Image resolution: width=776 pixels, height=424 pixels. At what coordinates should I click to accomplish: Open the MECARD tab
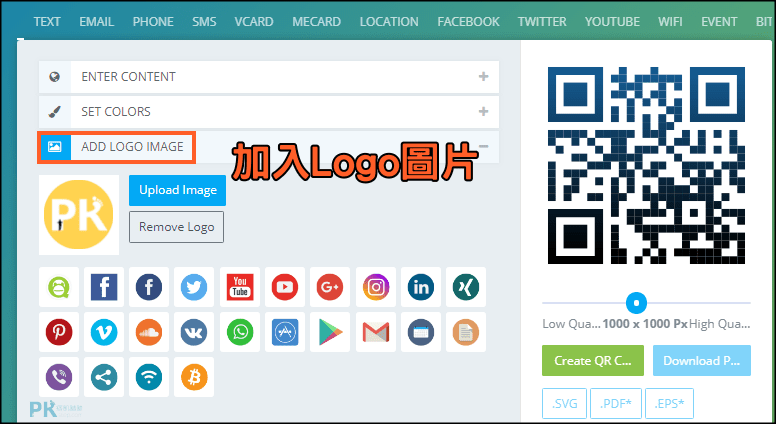click(x=316, y=22)
